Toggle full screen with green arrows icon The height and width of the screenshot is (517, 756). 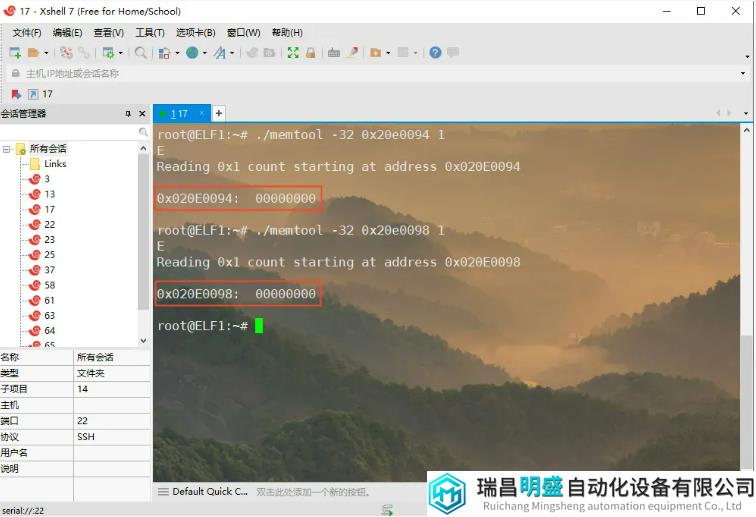293,53
